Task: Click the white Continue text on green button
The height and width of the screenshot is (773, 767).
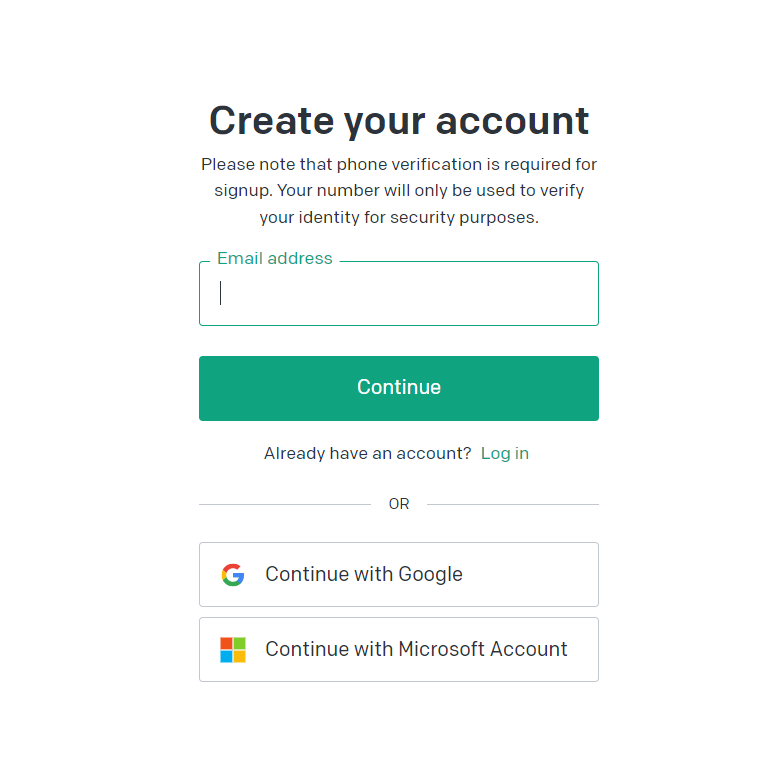Action: pyautogui.click(x=399, y=387)
